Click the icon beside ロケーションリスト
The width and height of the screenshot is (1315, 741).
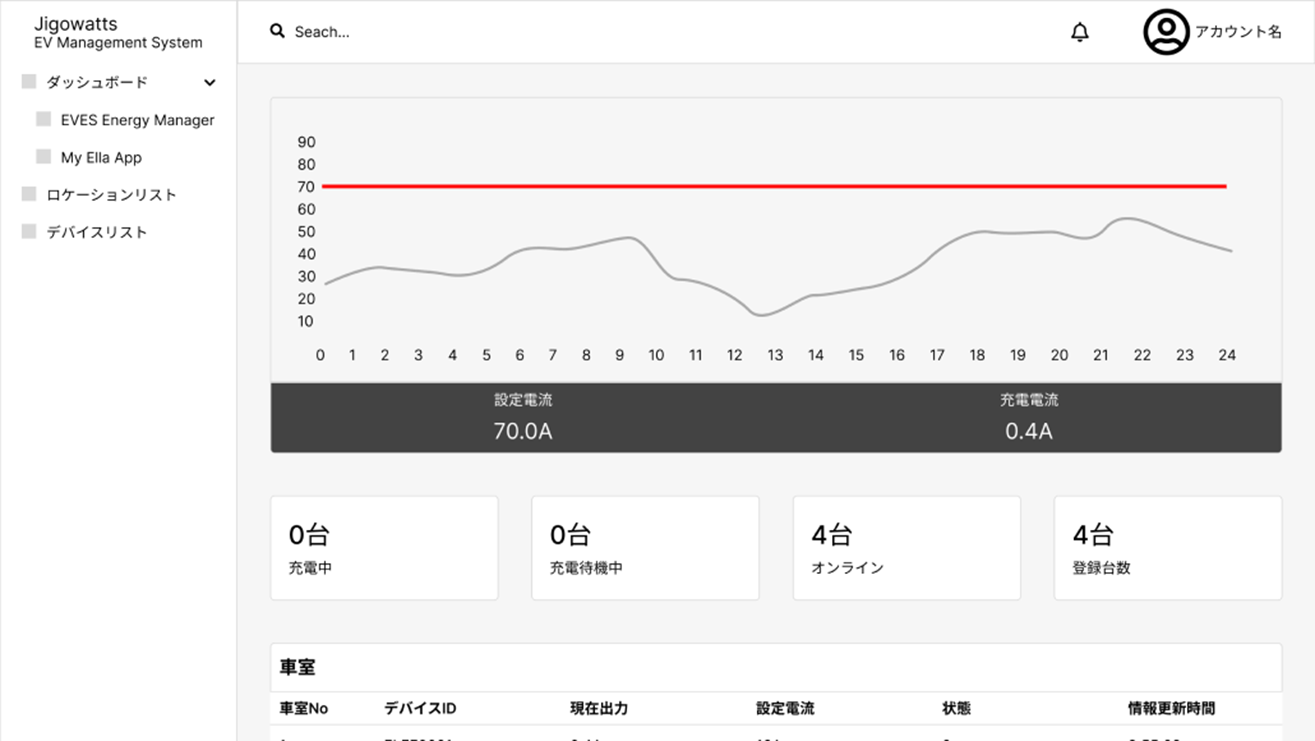pos(29,194)
